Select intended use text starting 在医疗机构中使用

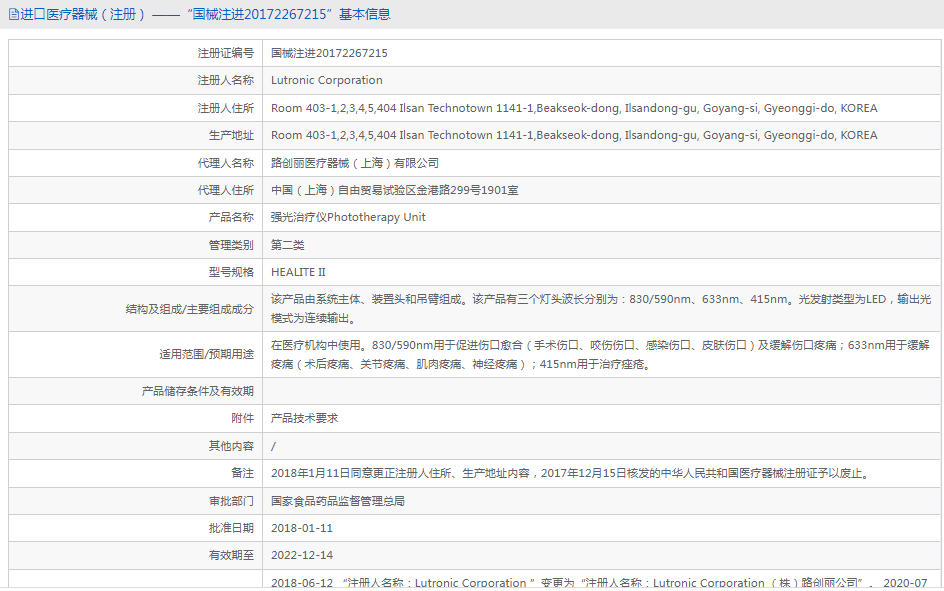[x=600, y=354]
